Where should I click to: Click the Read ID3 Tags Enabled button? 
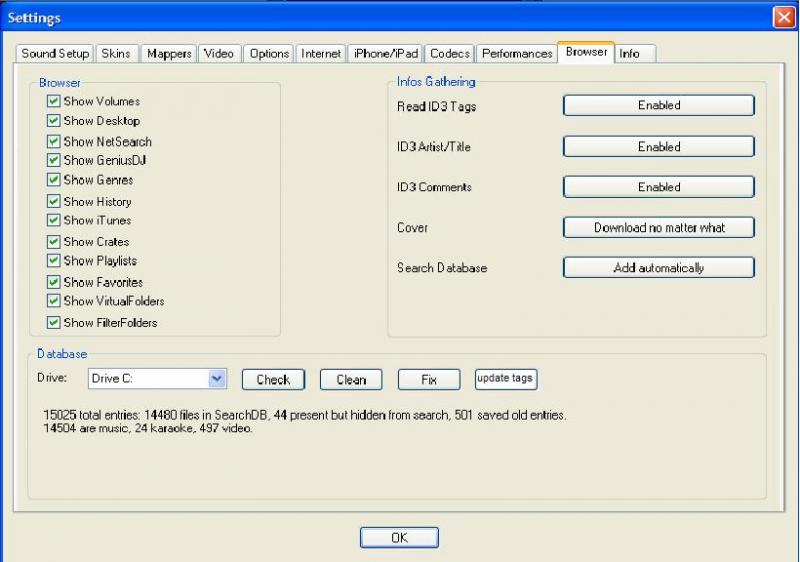point(658,105)
